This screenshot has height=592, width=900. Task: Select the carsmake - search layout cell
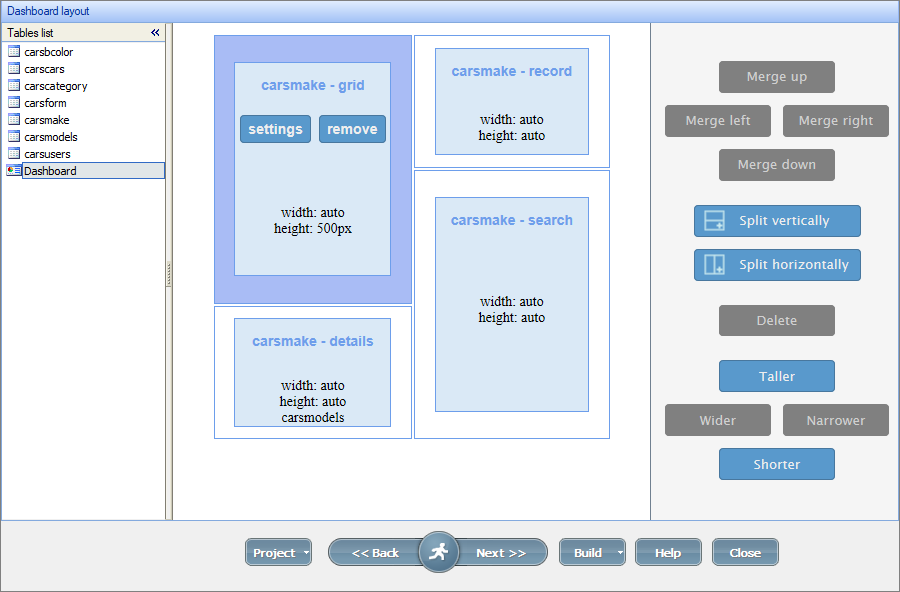pyautogui.click(x=512, y=303)
